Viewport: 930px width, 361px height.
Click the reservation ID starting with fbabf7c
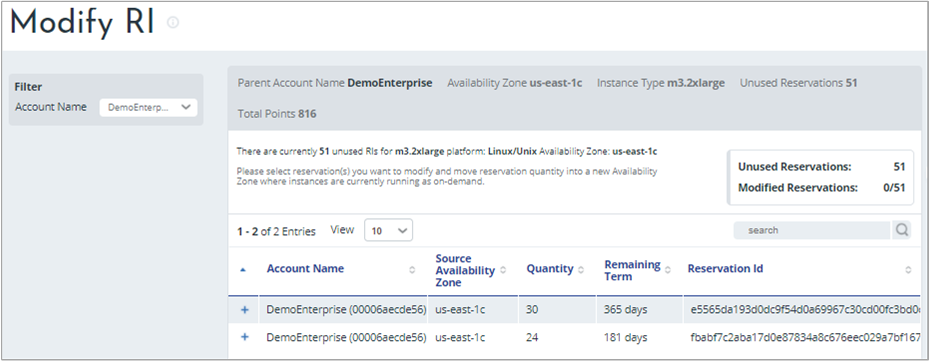tap(805, 337)
